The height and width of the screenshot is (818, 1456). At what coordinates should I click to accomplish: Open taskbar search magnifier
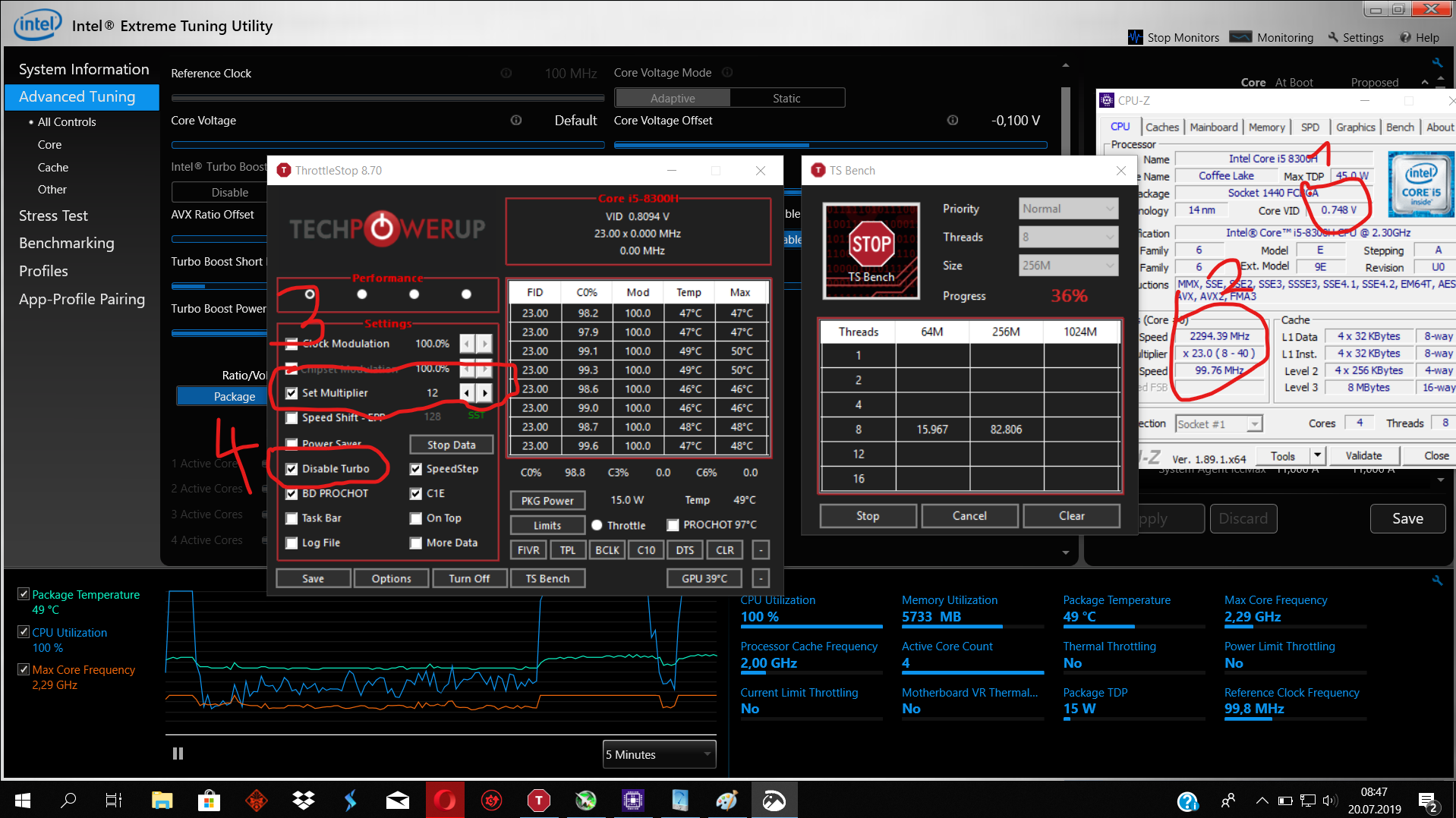point(68,800)
